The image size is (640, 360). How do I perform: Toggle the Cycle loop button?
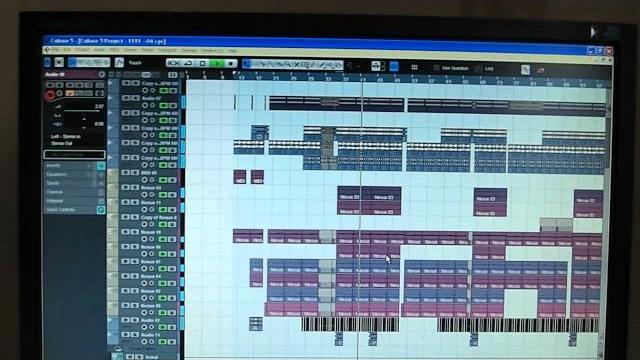(x=188, y=63)
